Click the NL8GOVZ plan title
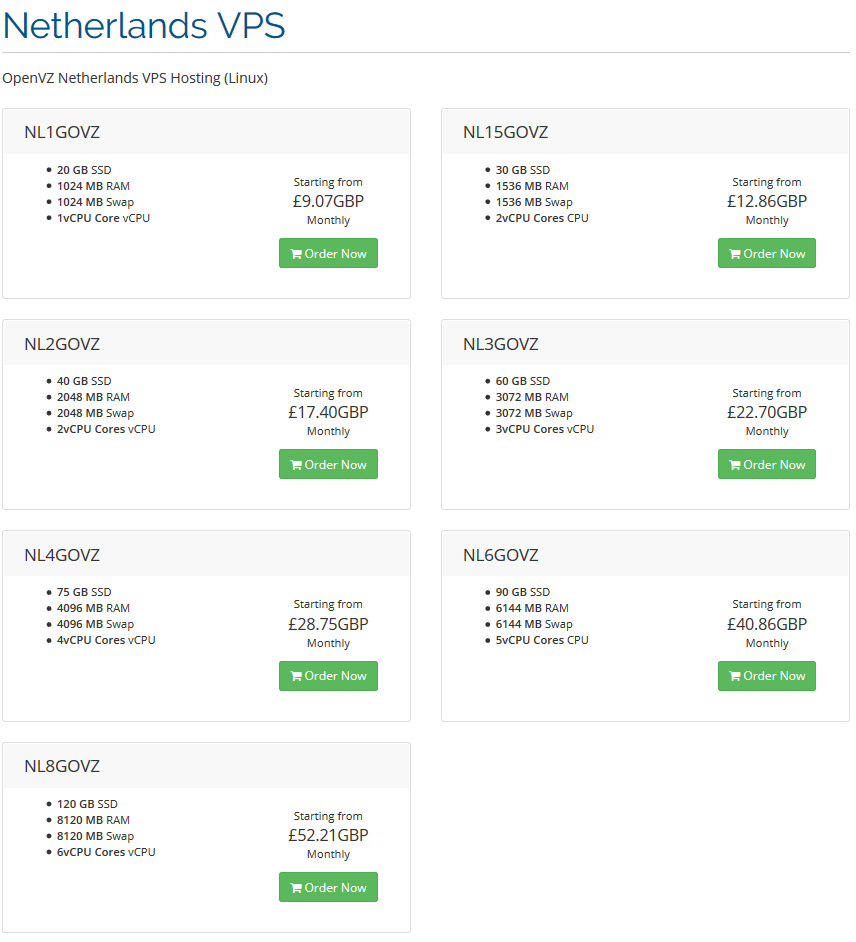 tap(62, 767)
